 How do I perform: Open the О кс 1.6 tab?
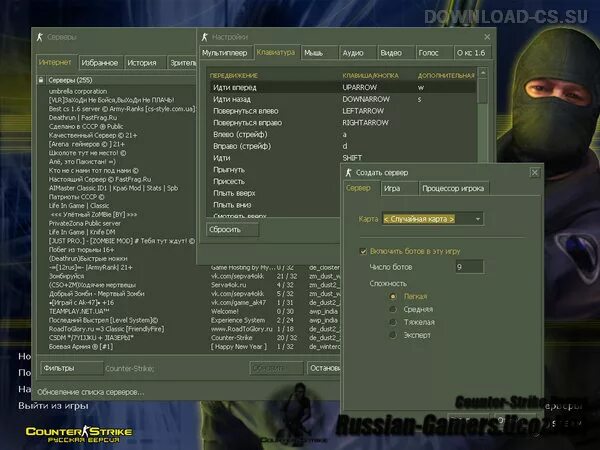pyautogui.click(x=471, y=53)
